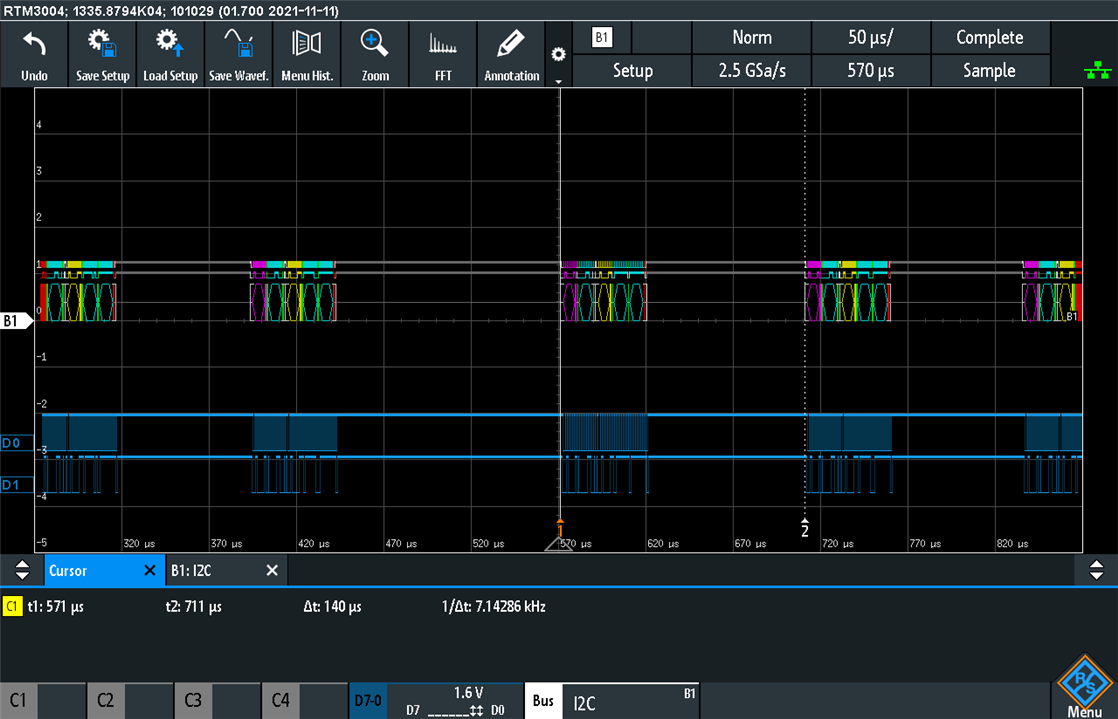Click the Δt: 140 µs readout
Image resolution: width=1118 pixels, height=719 pixels.
[x=332, y=606]
